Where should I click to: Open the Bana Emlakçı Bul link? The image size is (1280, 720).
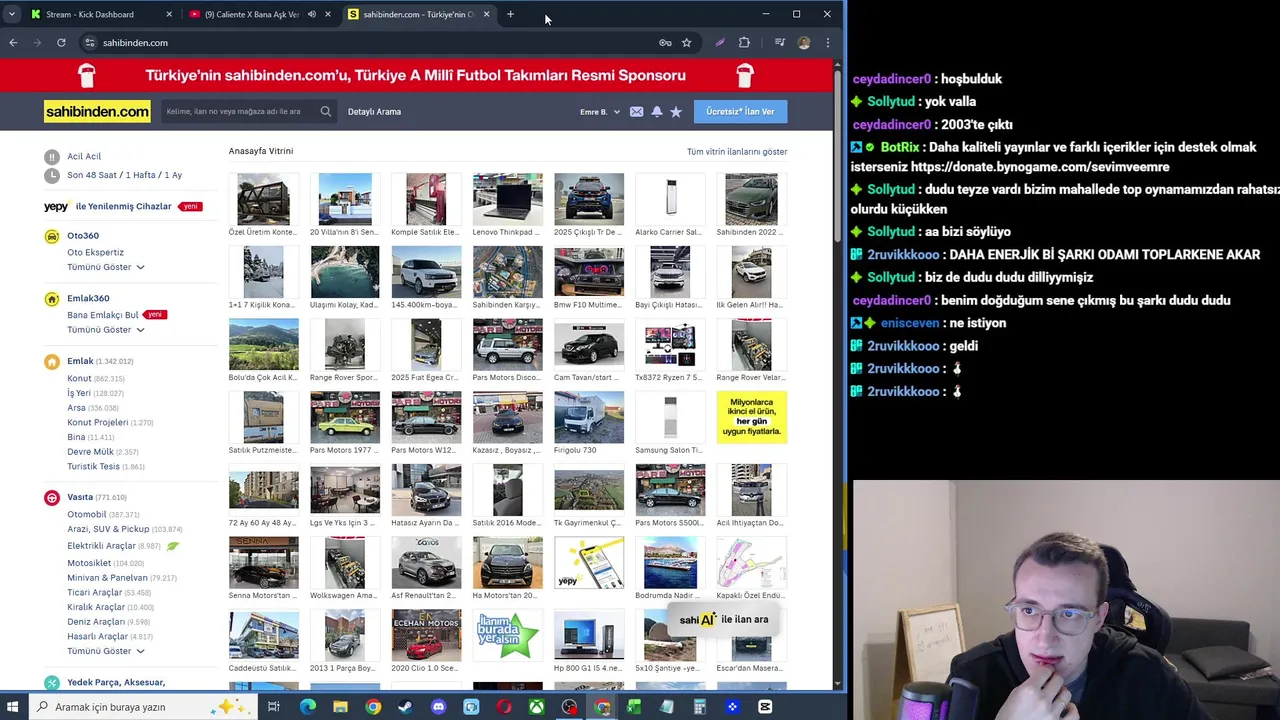[x=103, y=315]
